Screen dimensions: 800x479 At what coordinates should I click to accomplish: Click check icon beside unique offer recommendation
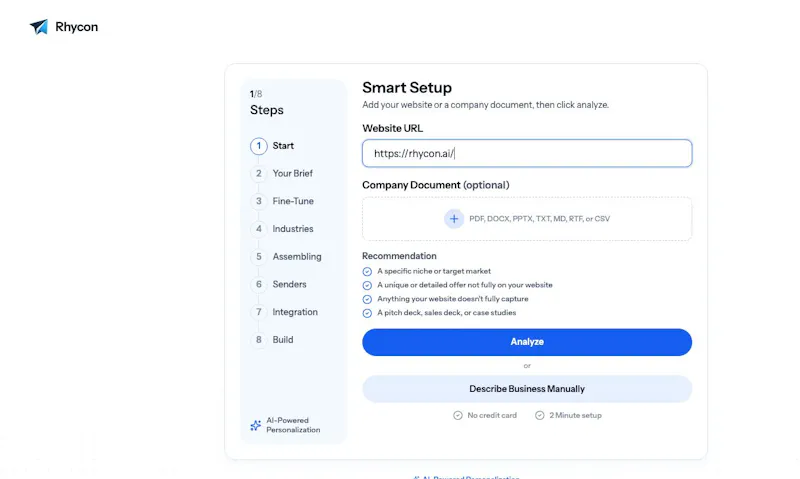(x=367, y=285)
